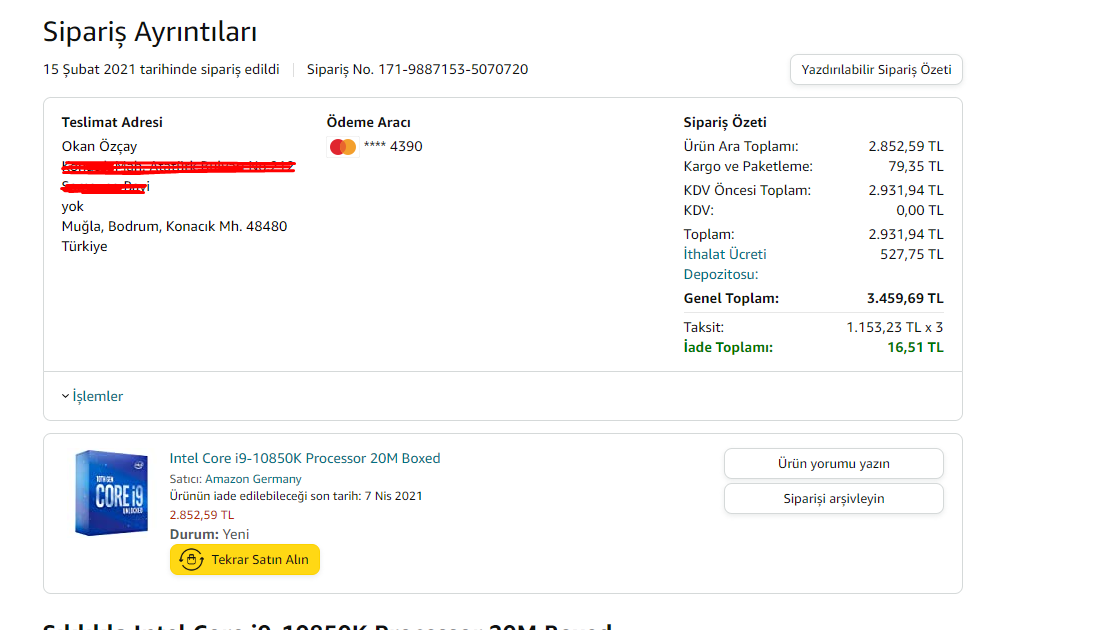Viewport: 1099px width, 630px height.
Task: Open the Amazon Germany seller link
Action: (253, 479)
